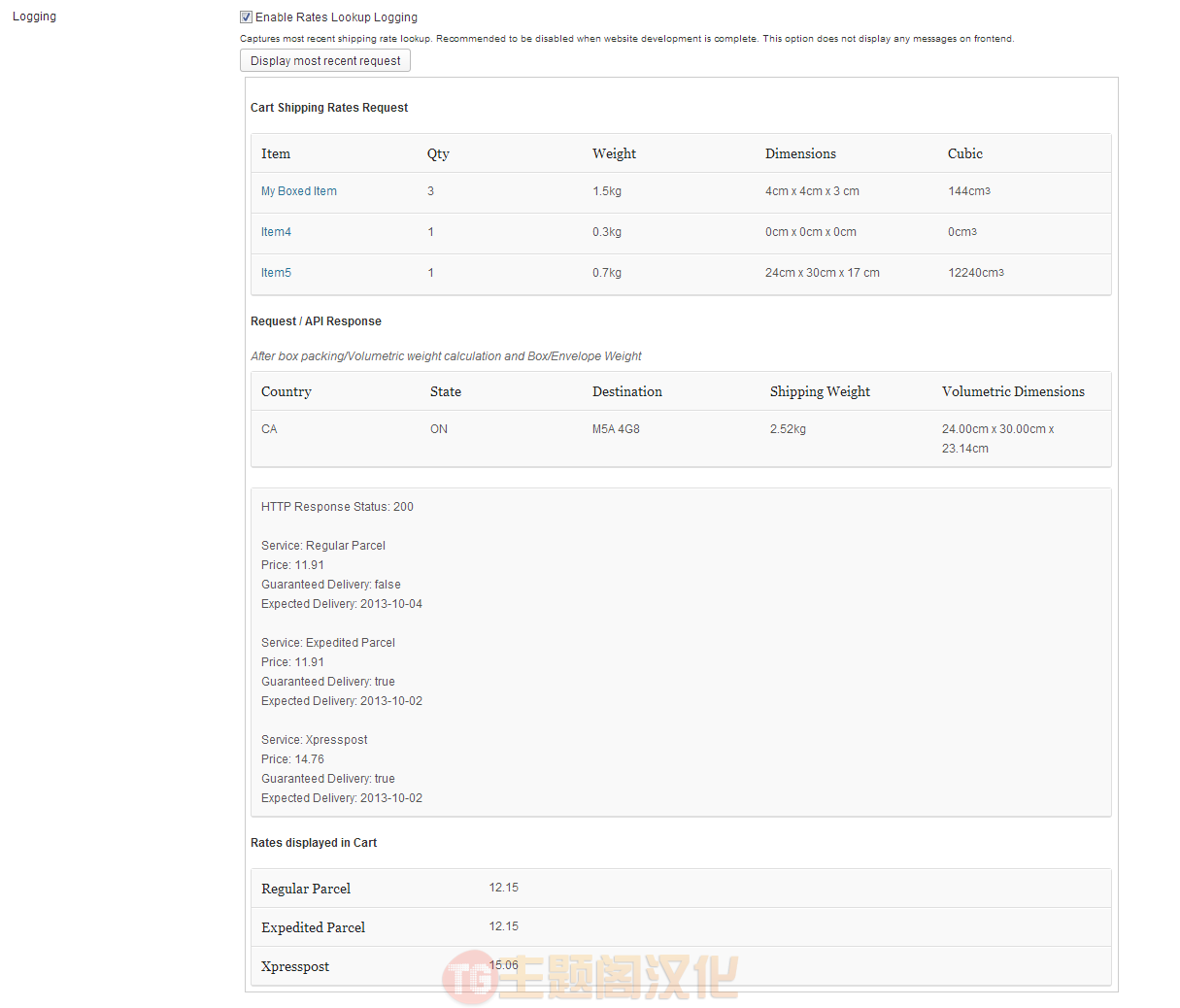Open the Item4 product link
Viewport: 1180px width, 1008px height.
(276, 232)
